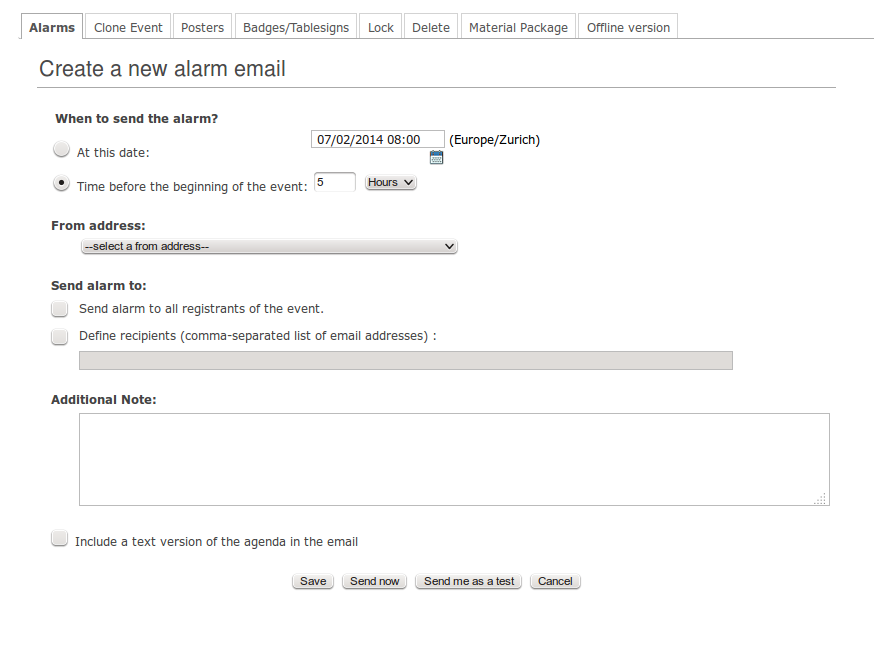Click the 'Send now' button

pyautogui.click(x=375, y=581)
